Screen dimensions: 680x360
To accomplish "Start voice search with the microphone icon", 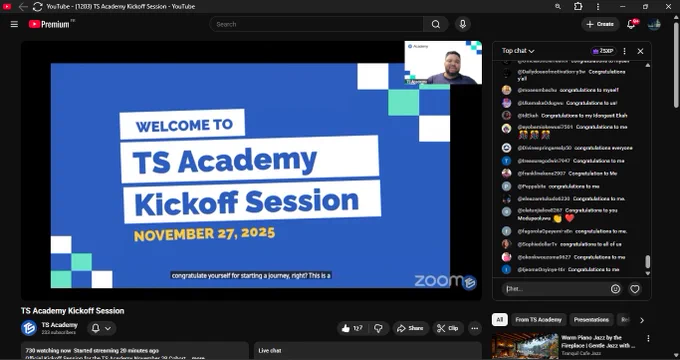I will click(463, 24).
